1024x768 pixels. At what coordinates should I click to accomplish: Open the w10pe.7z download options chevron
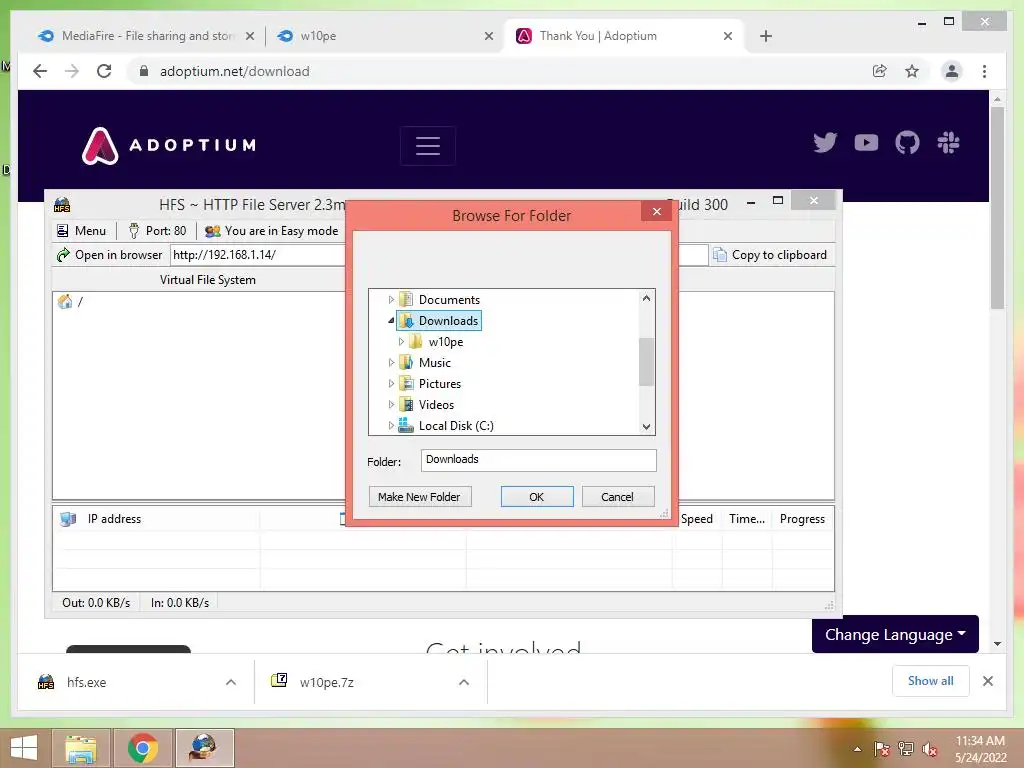(464, 682)
